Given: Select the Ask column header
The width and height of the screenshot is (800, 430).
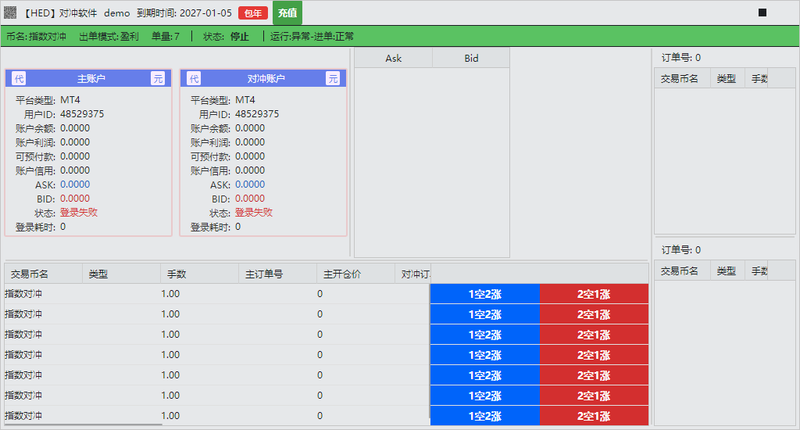Looking at the screenshot, I should (x=393, y=58).
